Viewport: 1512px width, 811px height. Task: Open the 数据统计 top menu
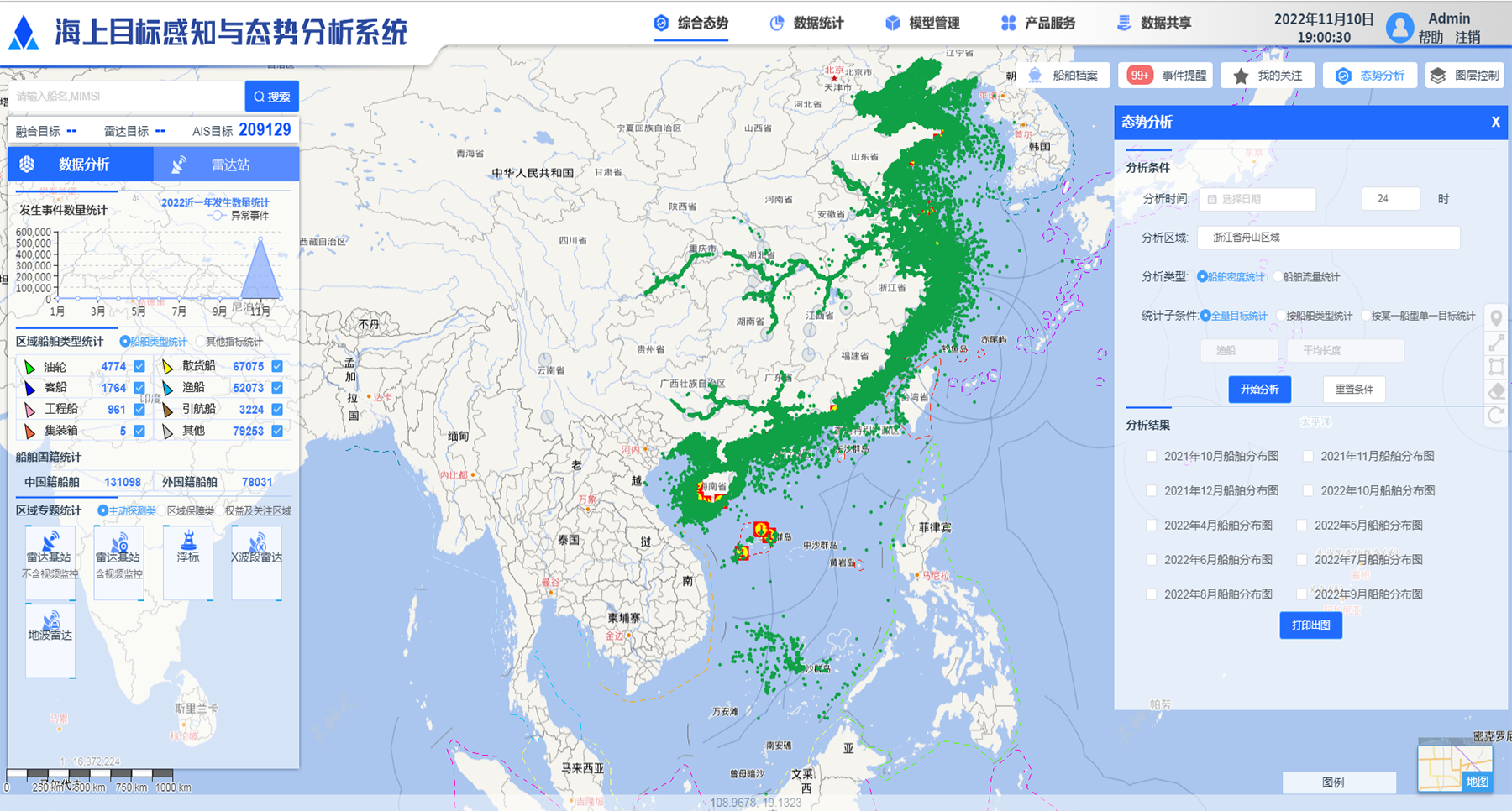807,24
